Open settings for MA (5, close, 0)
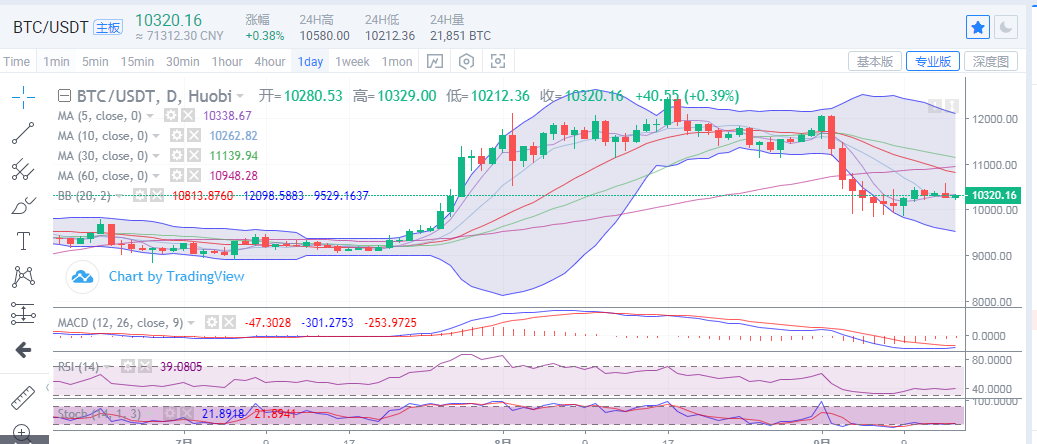1037x444 pixels. tap(171, 115)
